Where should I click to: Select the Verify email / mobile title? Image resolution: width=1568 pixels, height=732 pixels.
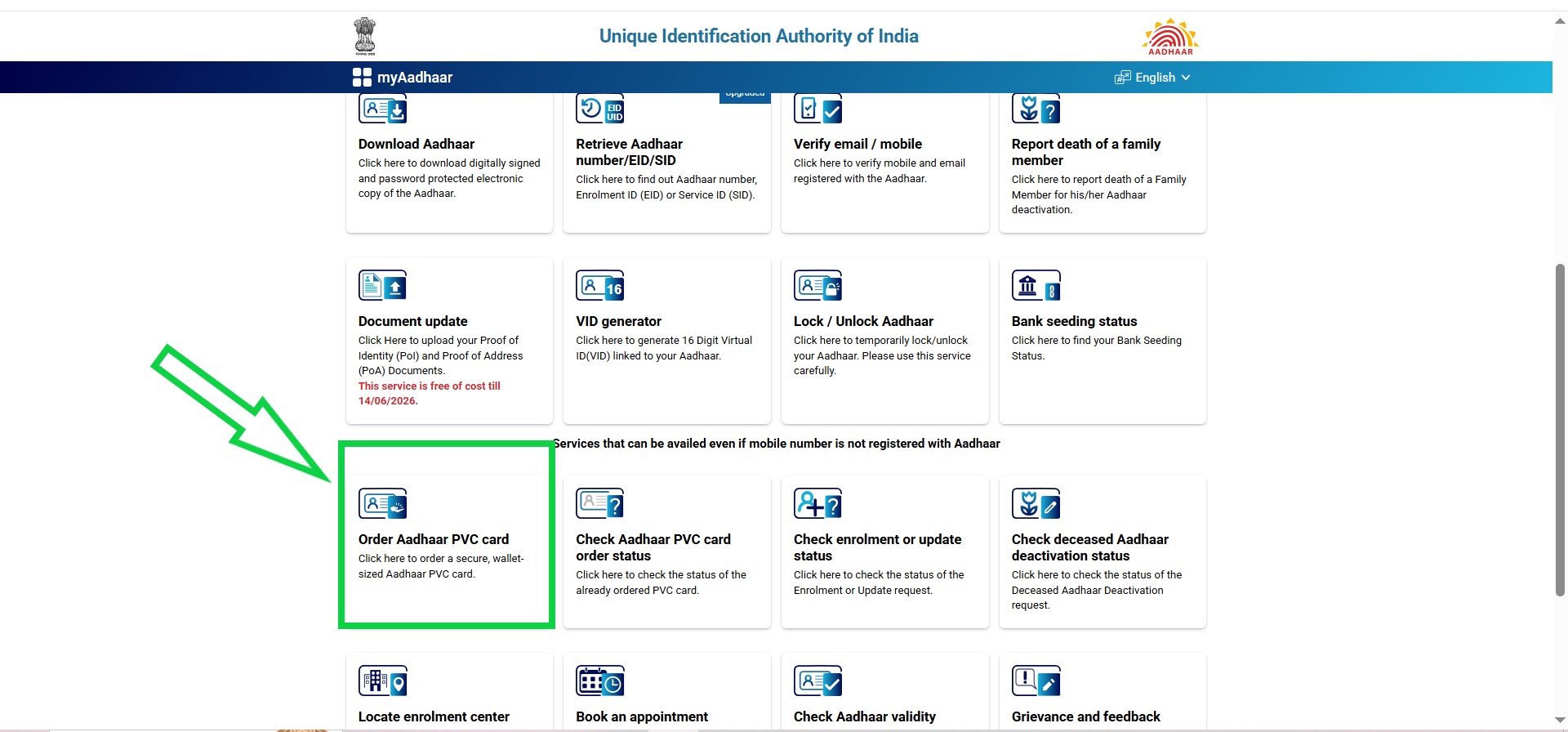(x=857, y=144)
